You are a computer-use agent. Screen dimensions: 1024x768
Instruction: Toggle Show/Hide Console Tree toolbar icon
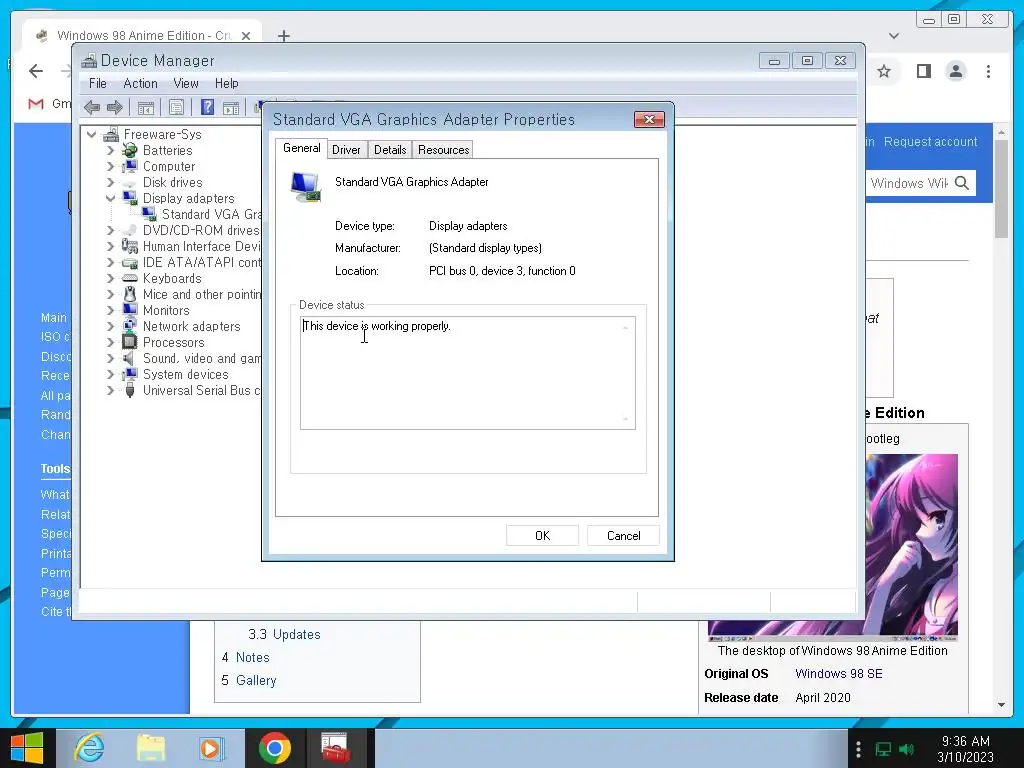[146, 107]
